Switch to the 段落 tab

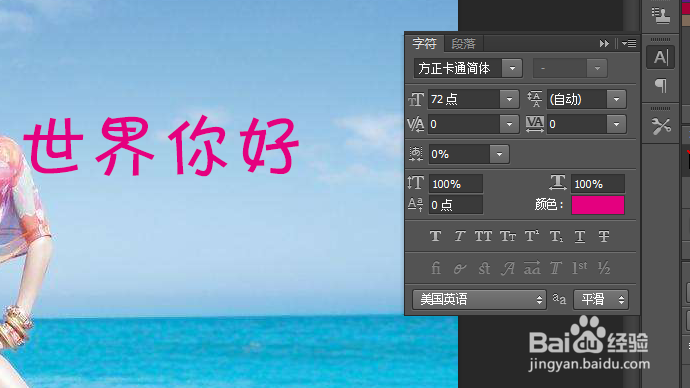pyautogui.click(x=463, y=44)
